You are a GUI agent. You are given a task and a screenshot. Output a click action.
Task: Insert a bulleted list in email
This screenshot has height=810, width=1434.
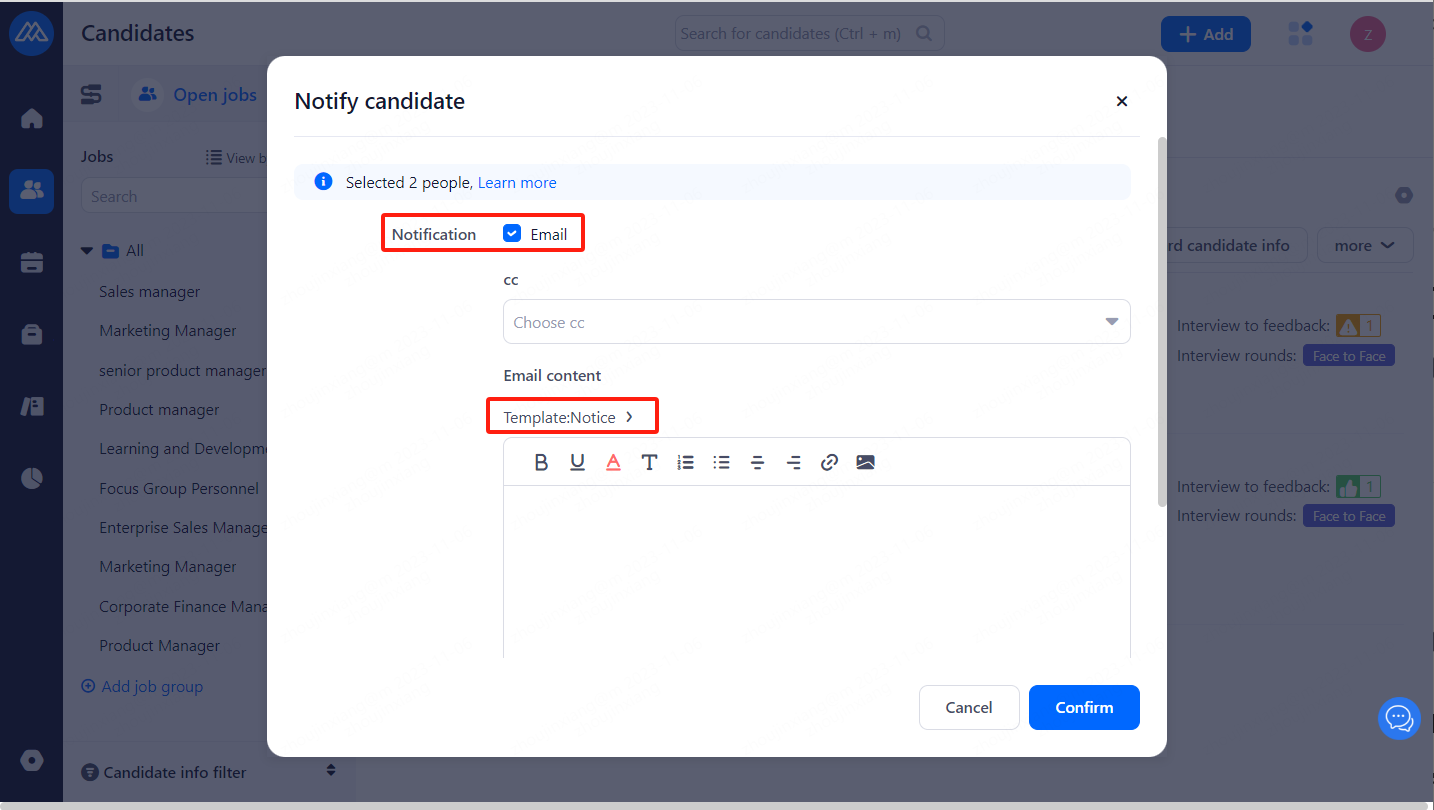[721, 462]
